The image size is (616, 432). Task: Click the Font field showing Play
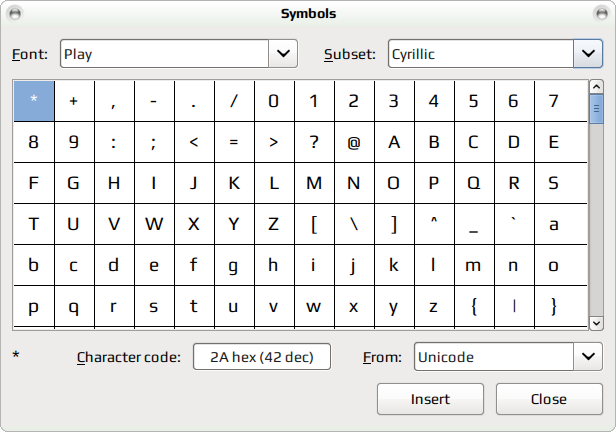point(165,53)
